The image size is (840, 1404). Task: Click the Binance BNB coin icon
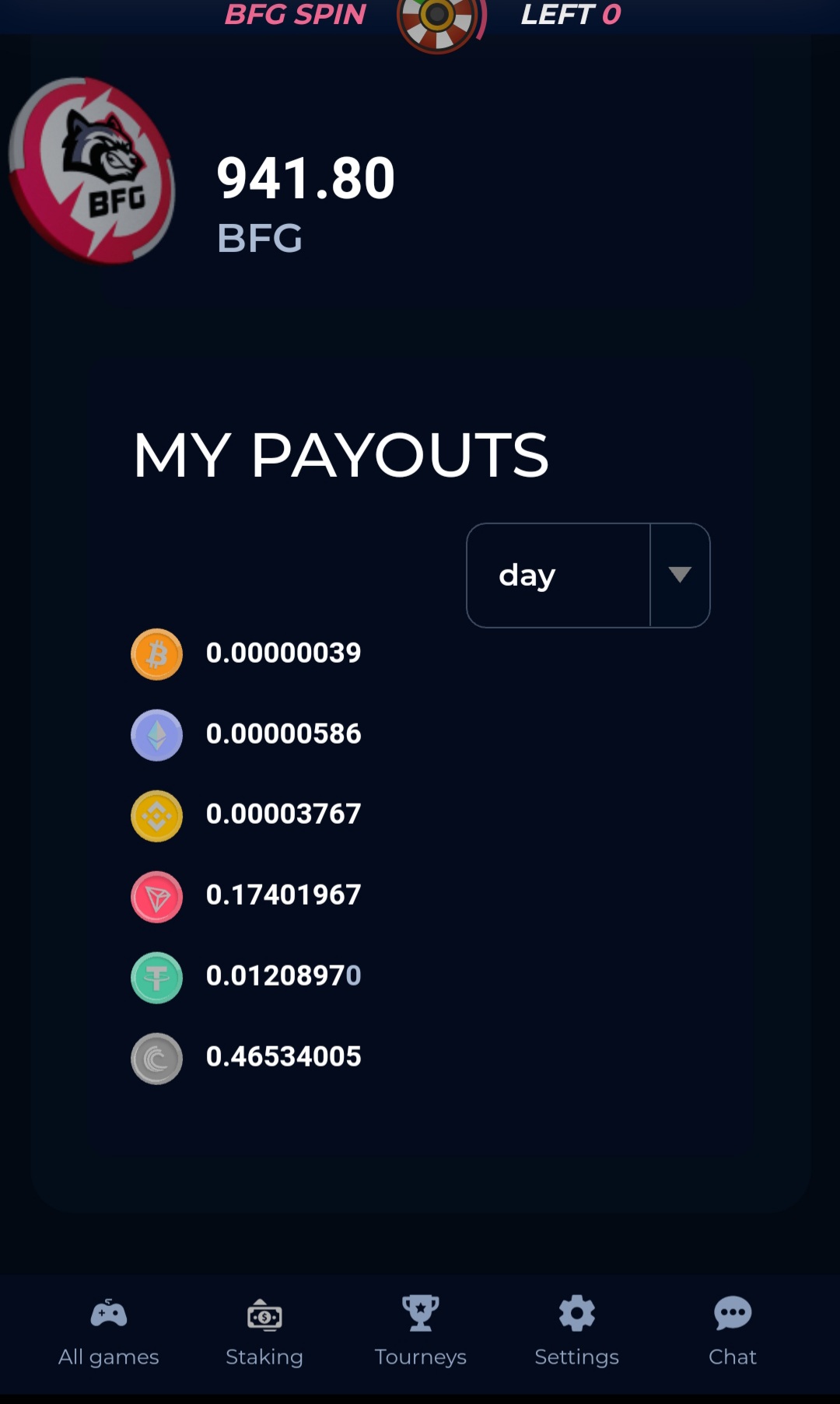click(156, 816)
